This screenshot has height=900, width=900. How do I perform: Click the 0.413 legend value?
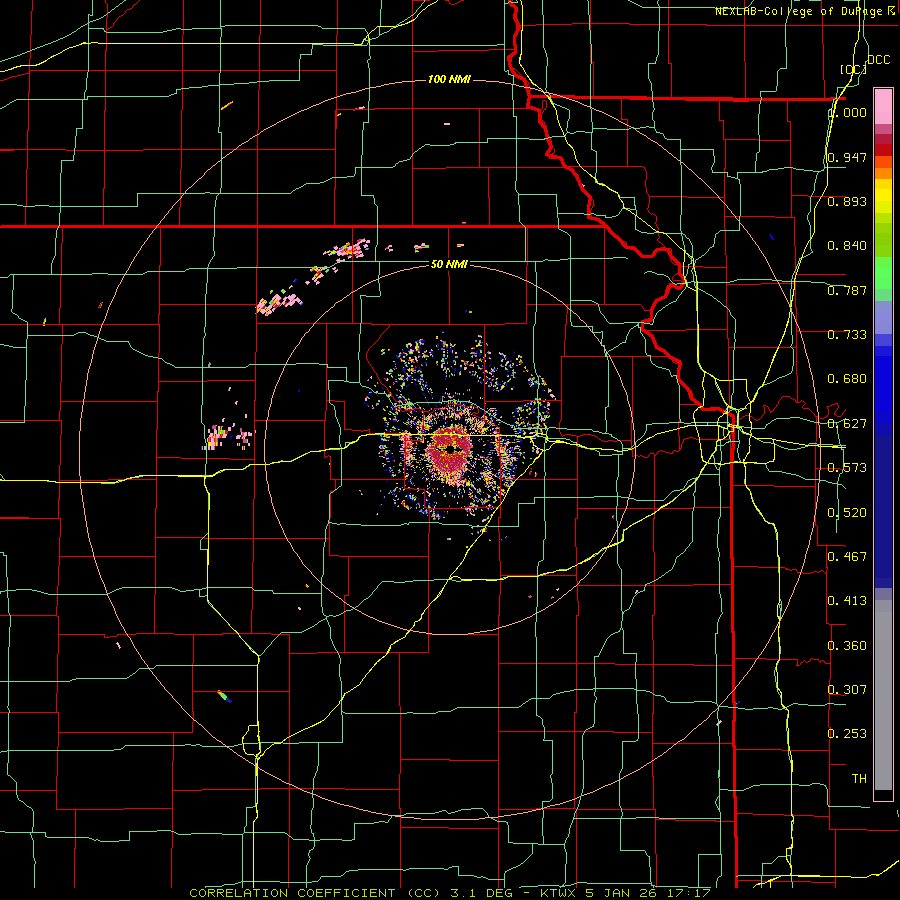[847, 601]
